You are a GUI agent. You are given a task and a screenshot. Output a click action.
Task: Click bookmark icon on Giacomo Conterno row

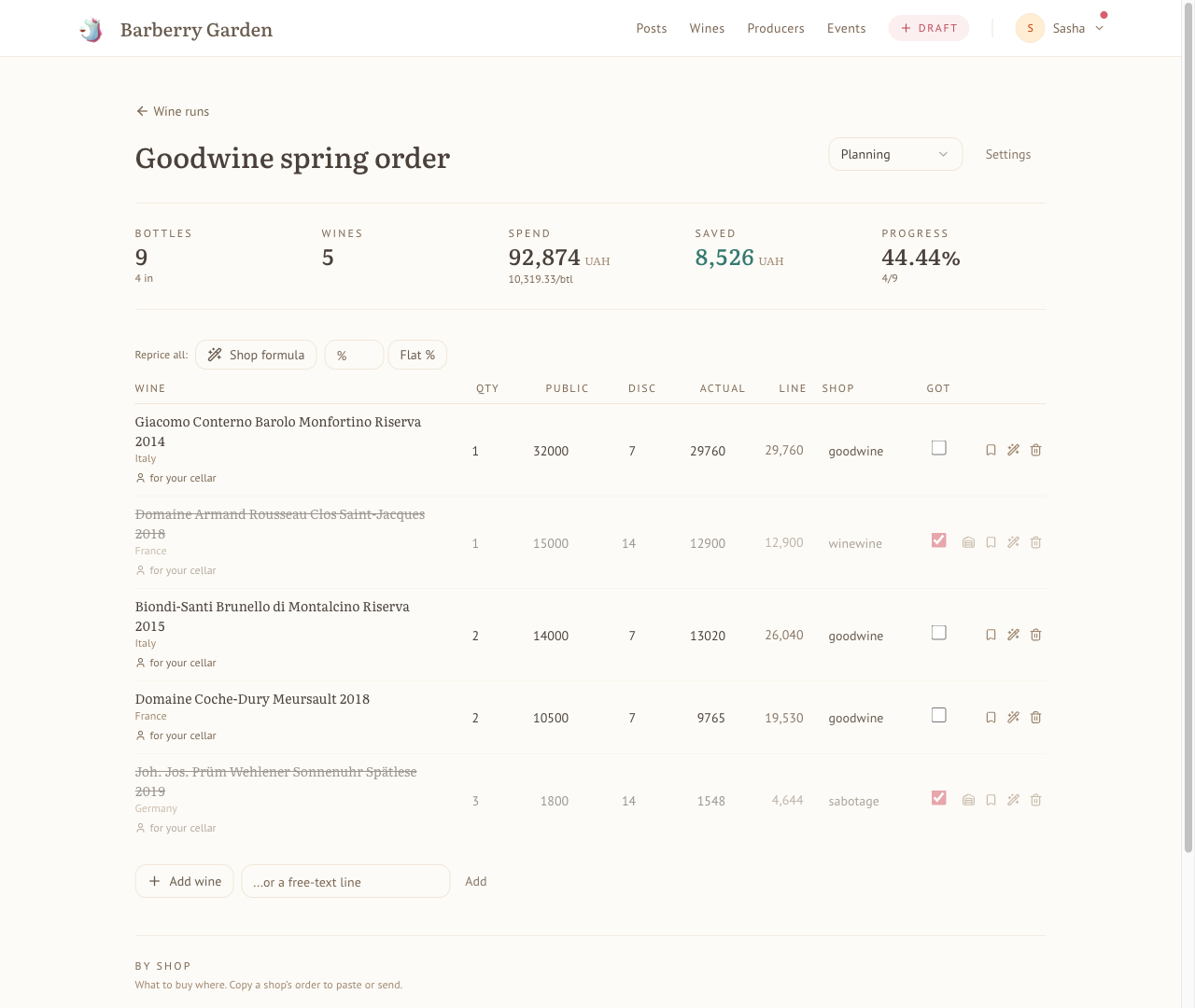(x=991, y=450)
